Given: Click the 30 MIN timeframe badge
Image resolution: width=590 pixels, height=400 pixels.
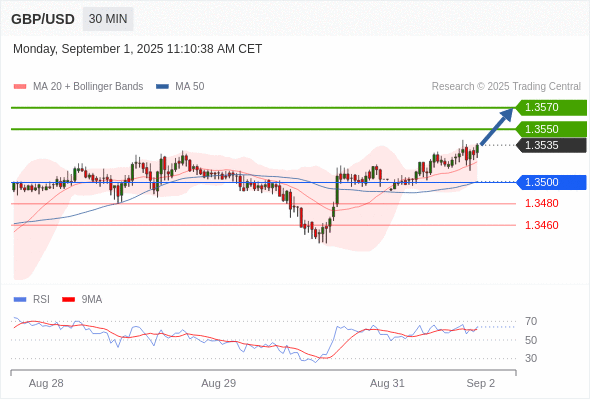Looking at the screenshot, I should [108, 19].
